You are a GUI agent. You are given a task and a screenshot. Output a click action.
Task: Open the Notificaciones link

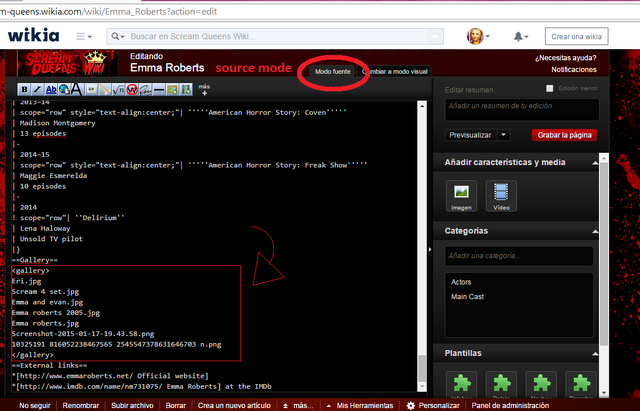click(574, 69)
